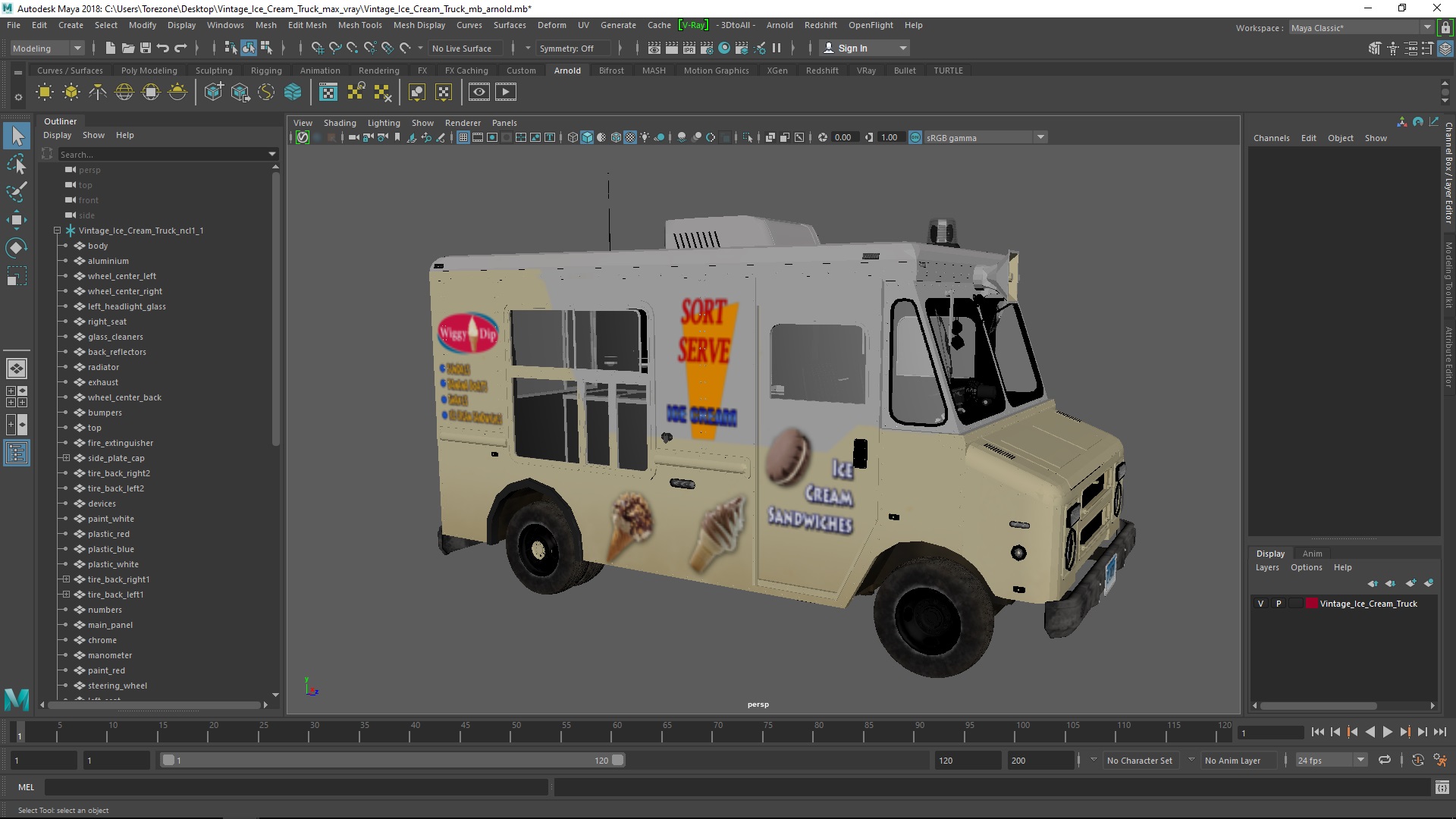Click the New Scene icon

[110, 48]
